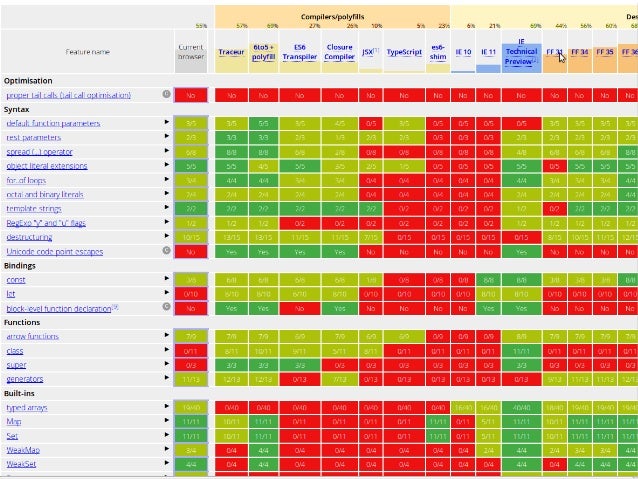
Task: Open the generators feature link
Action: click(x=25, y=378)
